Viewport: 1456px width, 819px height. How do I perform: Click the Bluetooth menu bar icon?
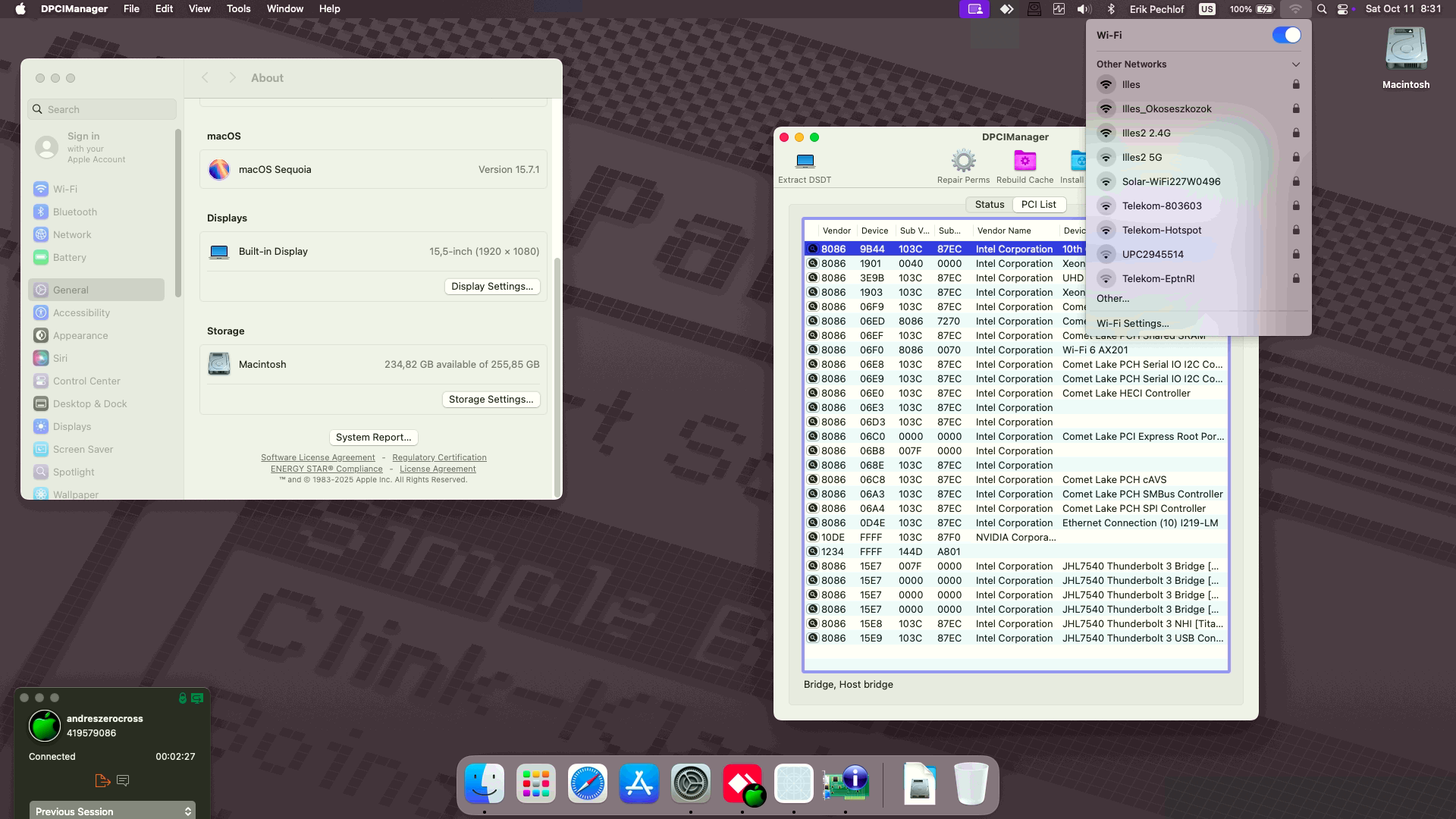coord(1111,9)
